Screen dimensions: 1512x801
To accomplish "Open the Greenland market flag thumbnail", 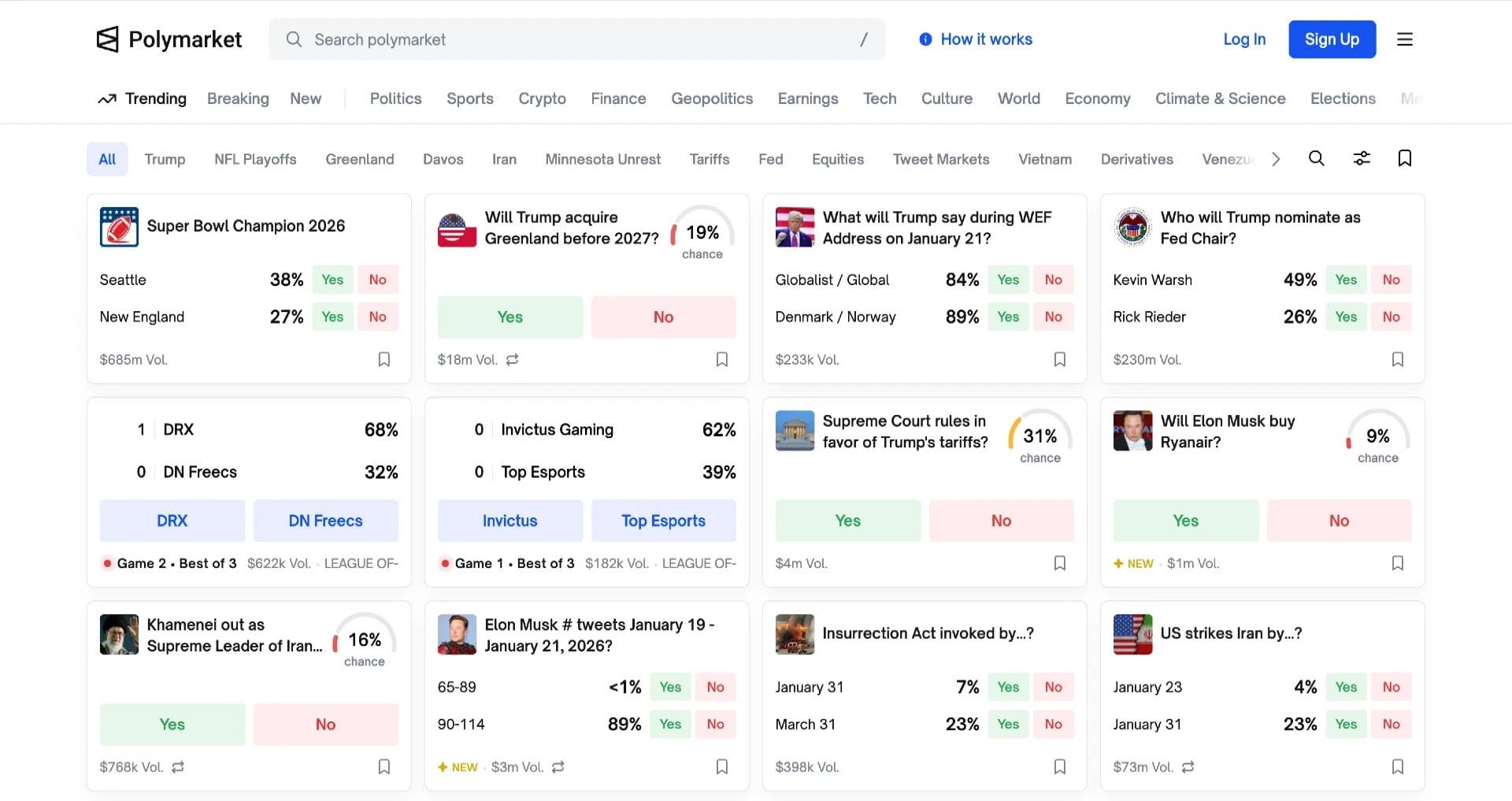I will point(457,228).
